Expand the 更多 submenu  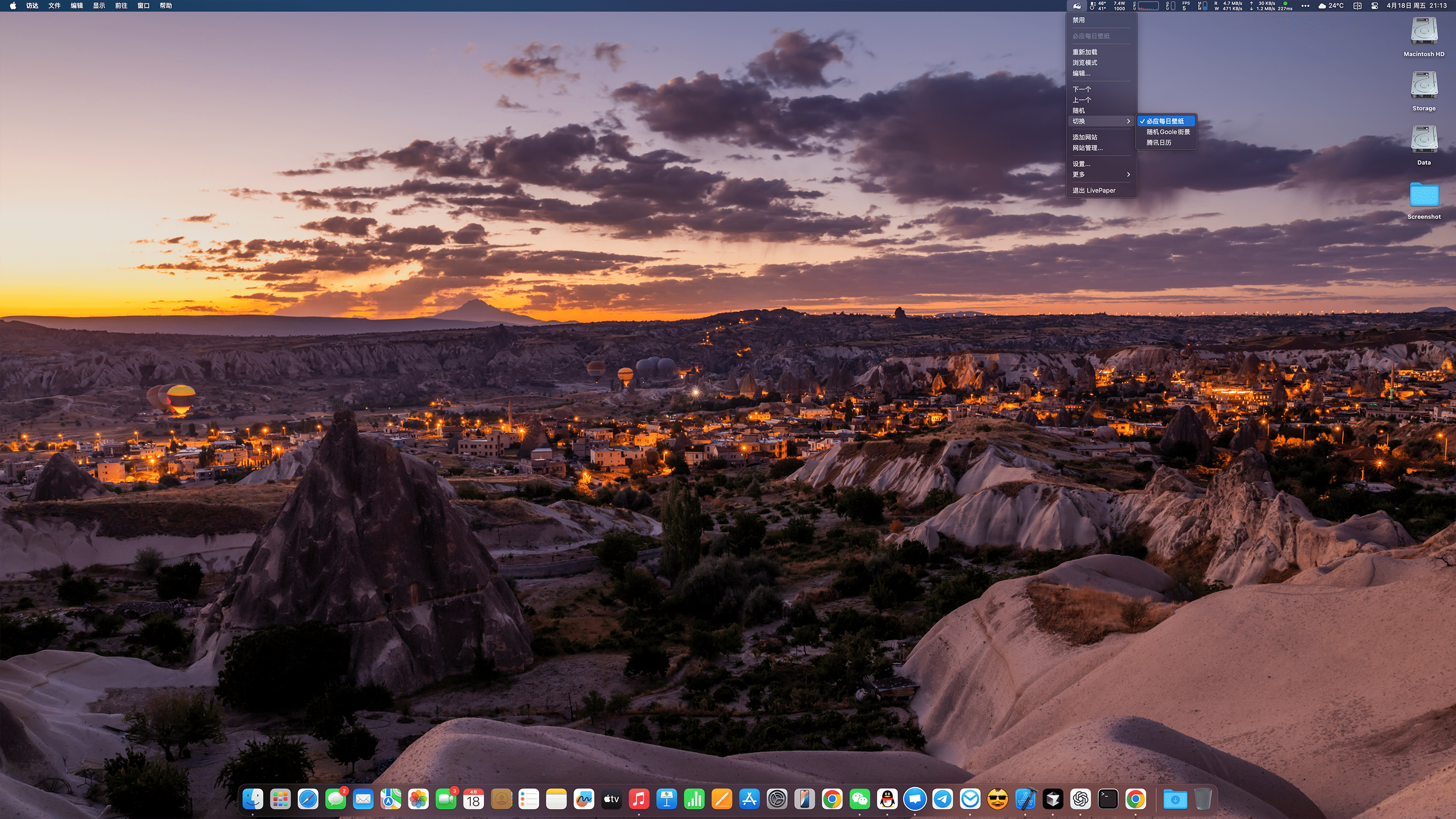[1101, 174]
